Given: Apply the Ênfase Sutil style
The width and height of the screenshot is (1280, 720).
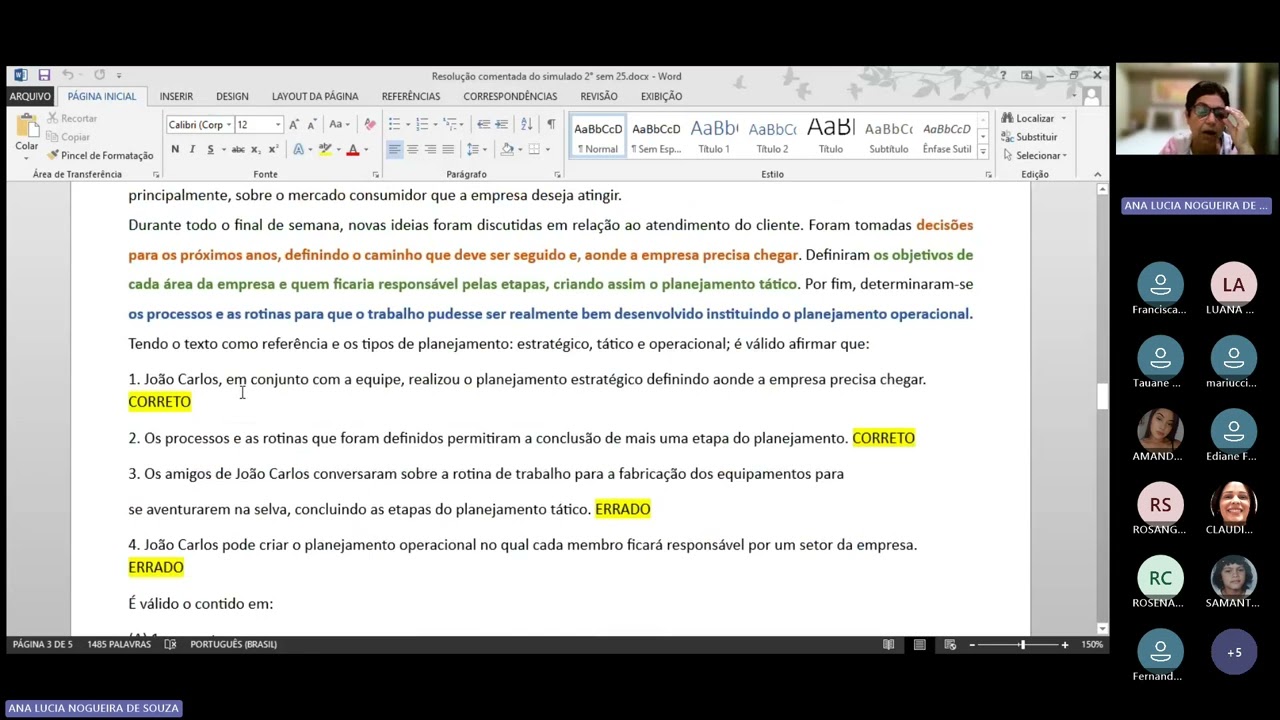Looking at the screenshot, I should pyautogui.click(x=947, y=137).
